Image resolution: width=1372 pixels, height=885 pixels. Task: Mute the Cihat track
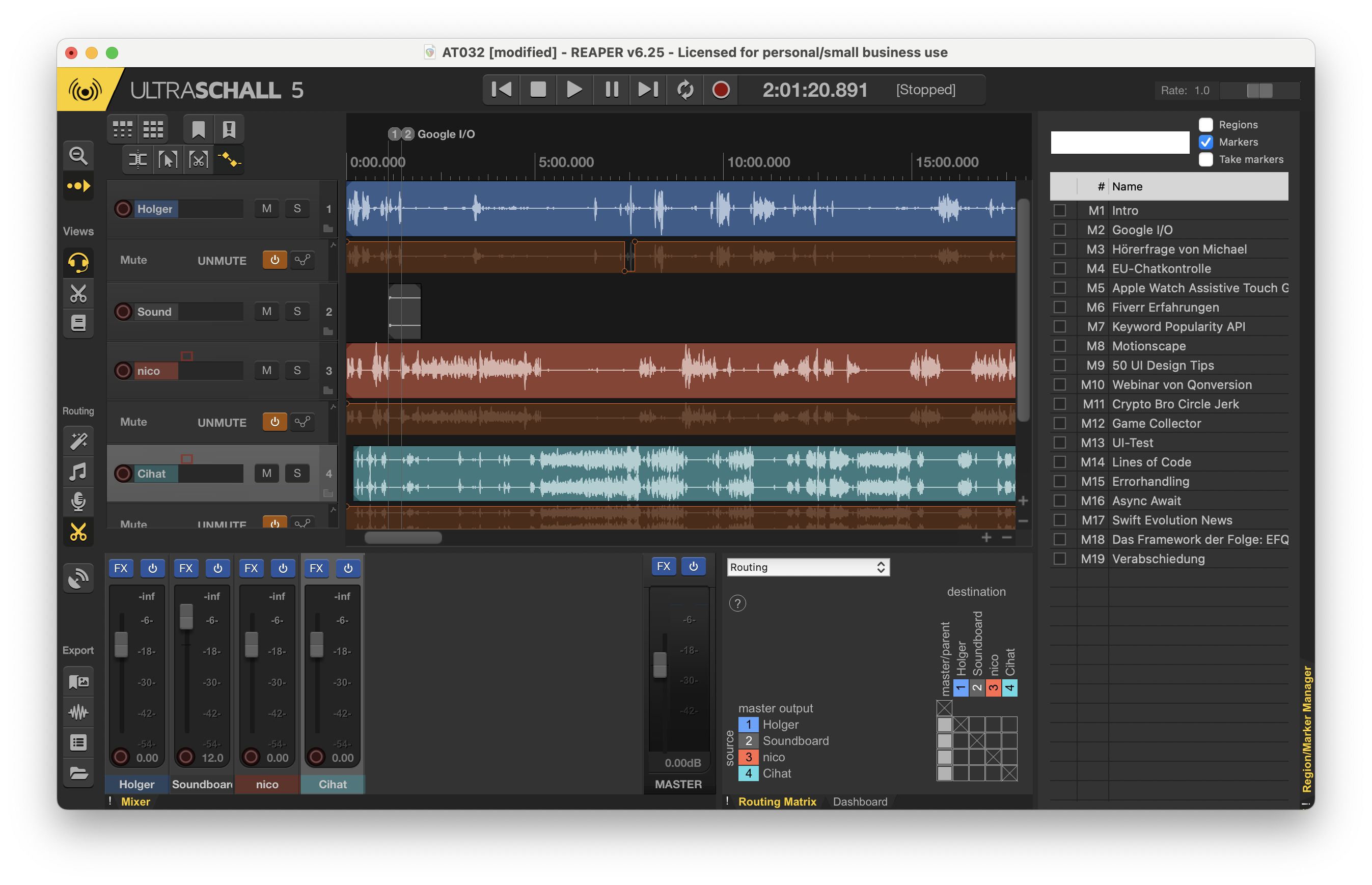click(x=267, y=474)
